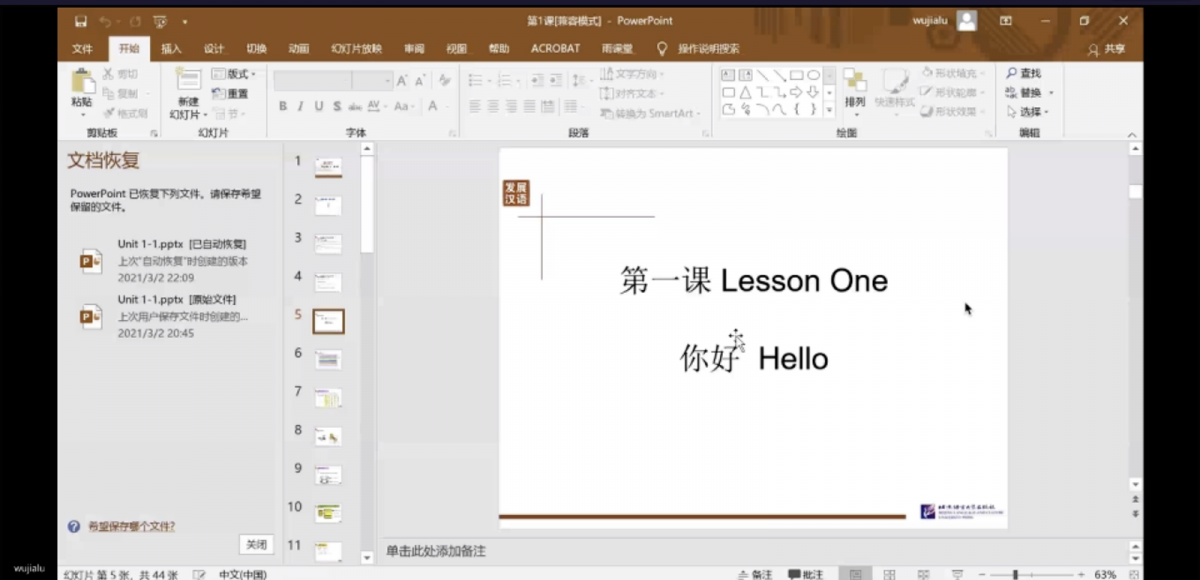The width and height of the screenshot is (1200, 580).
Task: Open the original Unit 1-1.pptx [原始文件]
Action: click(x=165, y=316)
